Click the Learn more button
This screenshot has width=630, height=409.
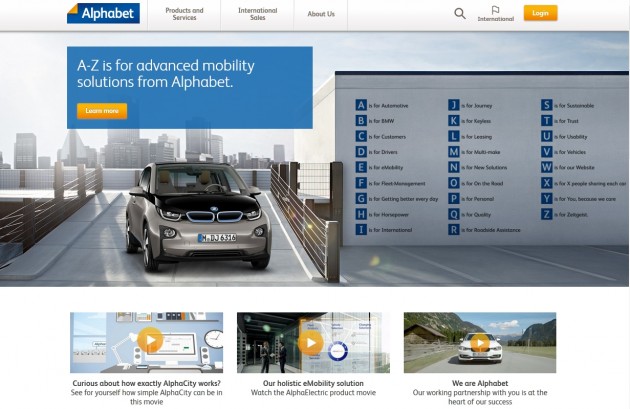[101, 111]
